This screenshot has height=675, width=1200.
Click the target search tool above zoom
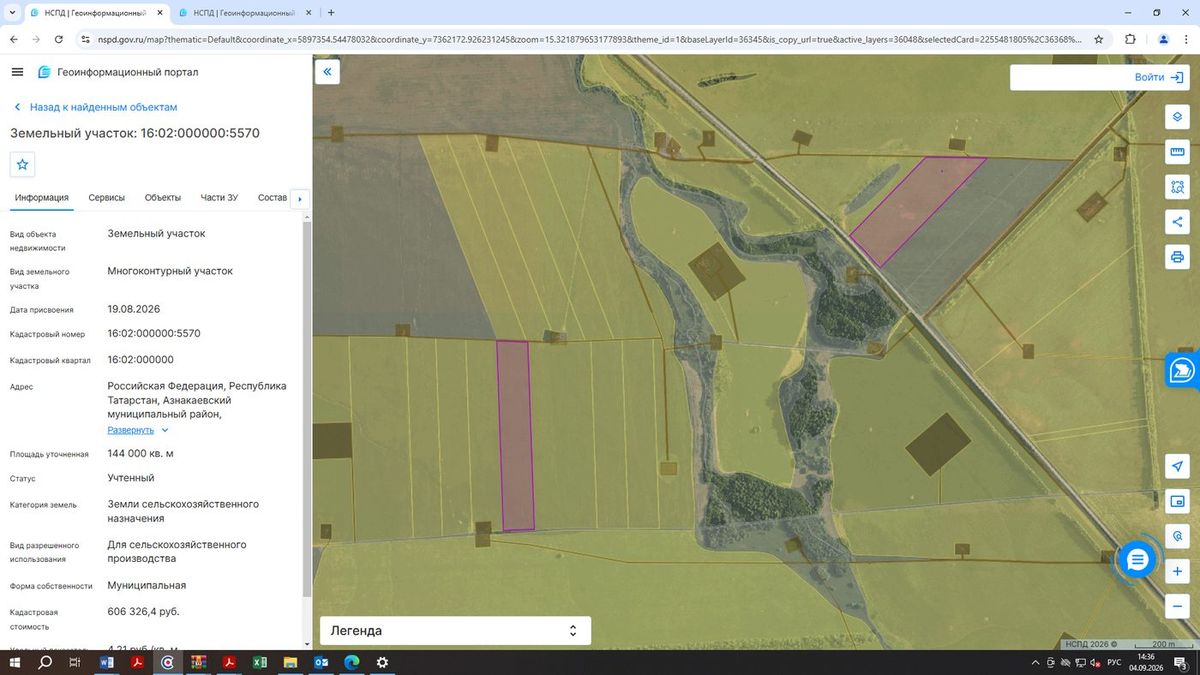(x=1177, y=536)
